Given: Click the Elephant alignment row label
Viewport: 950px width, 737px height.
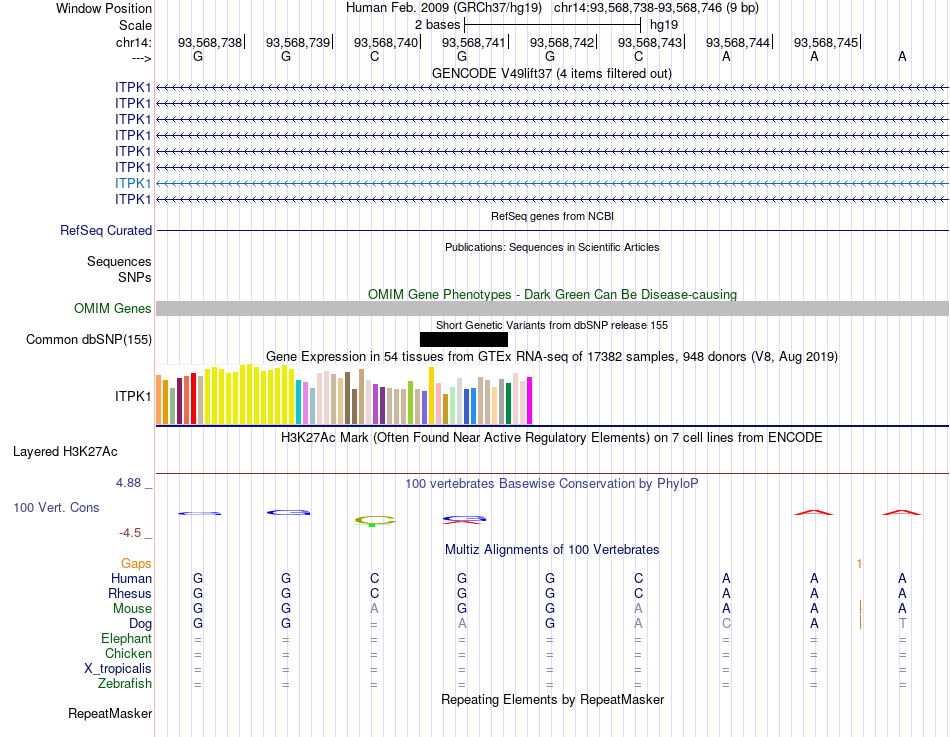Looking at the screenshot, I should pos(126,639).
